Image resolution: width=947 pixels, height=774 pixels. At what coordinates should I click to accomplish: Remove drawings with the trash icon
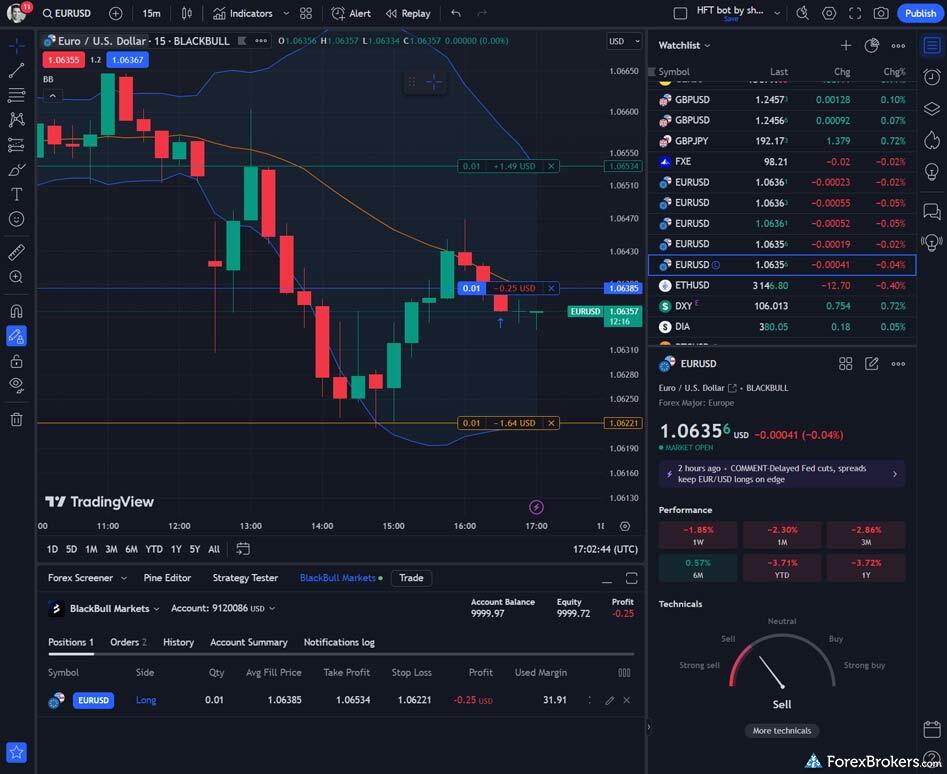(16, 420)
